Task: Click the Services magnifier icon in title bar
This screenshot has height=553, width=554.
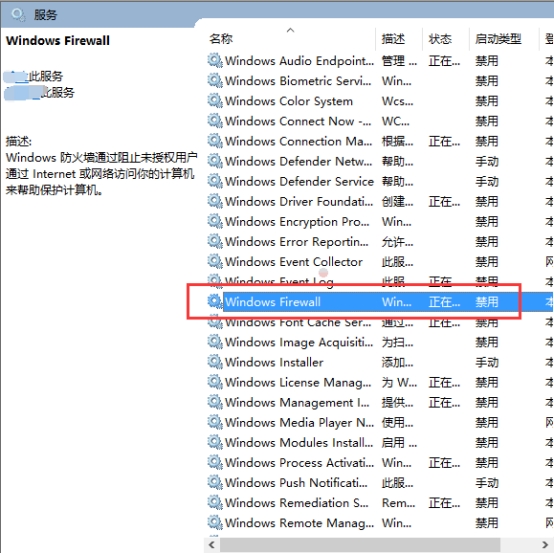Action: click(x=18, y=15)
